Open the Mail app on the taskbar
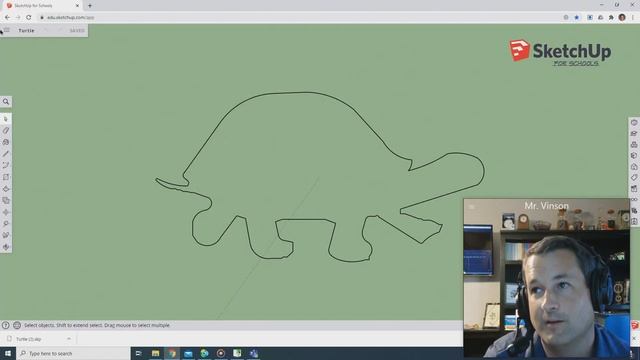640x360 pixels. click(x=188, y=353)
